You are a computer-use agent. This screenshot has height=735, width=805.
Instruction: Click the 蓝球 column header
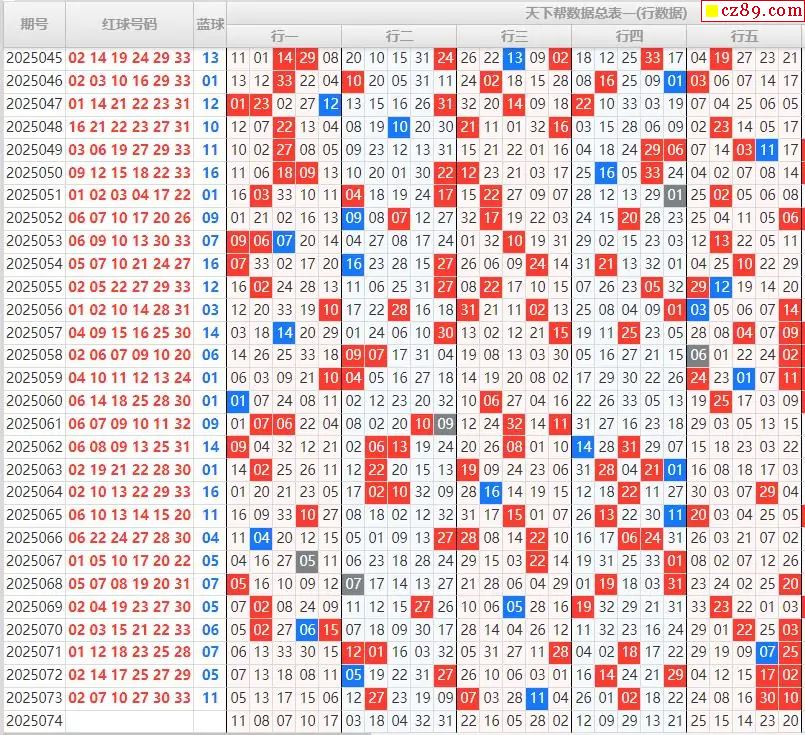coord(210,24)
